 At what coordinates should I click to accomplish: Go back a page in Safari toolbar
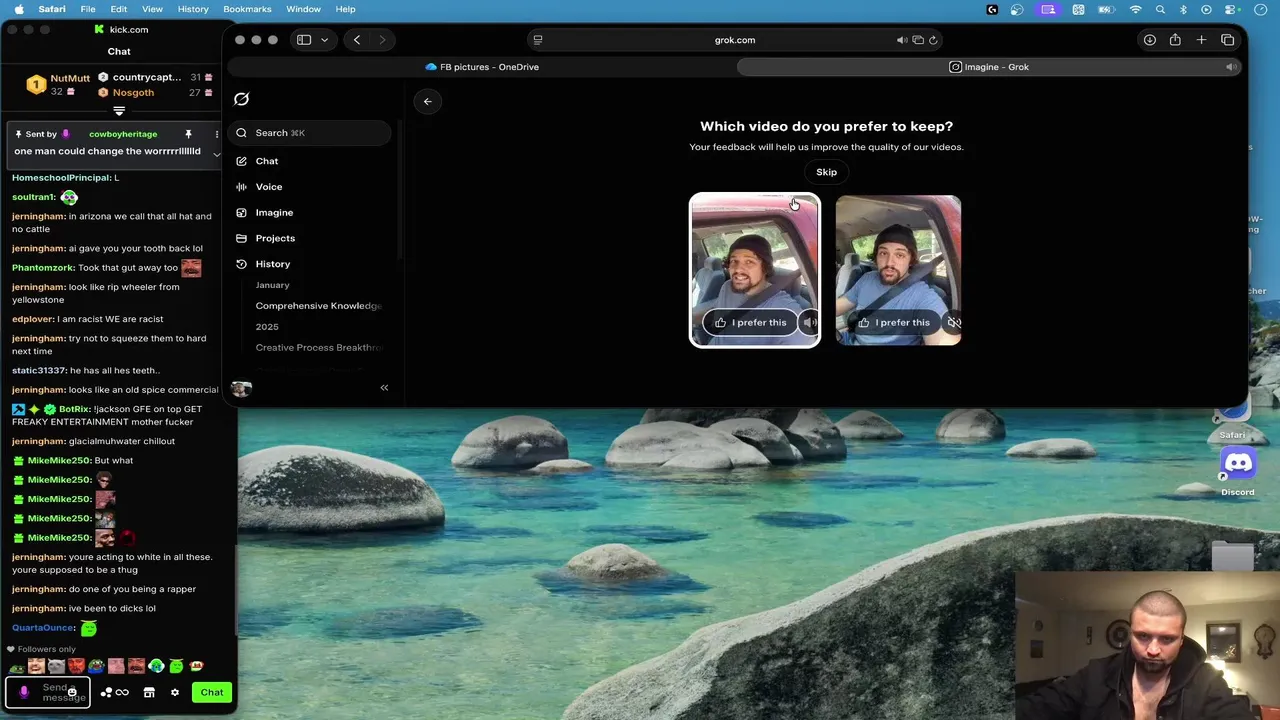click(357, 40)
